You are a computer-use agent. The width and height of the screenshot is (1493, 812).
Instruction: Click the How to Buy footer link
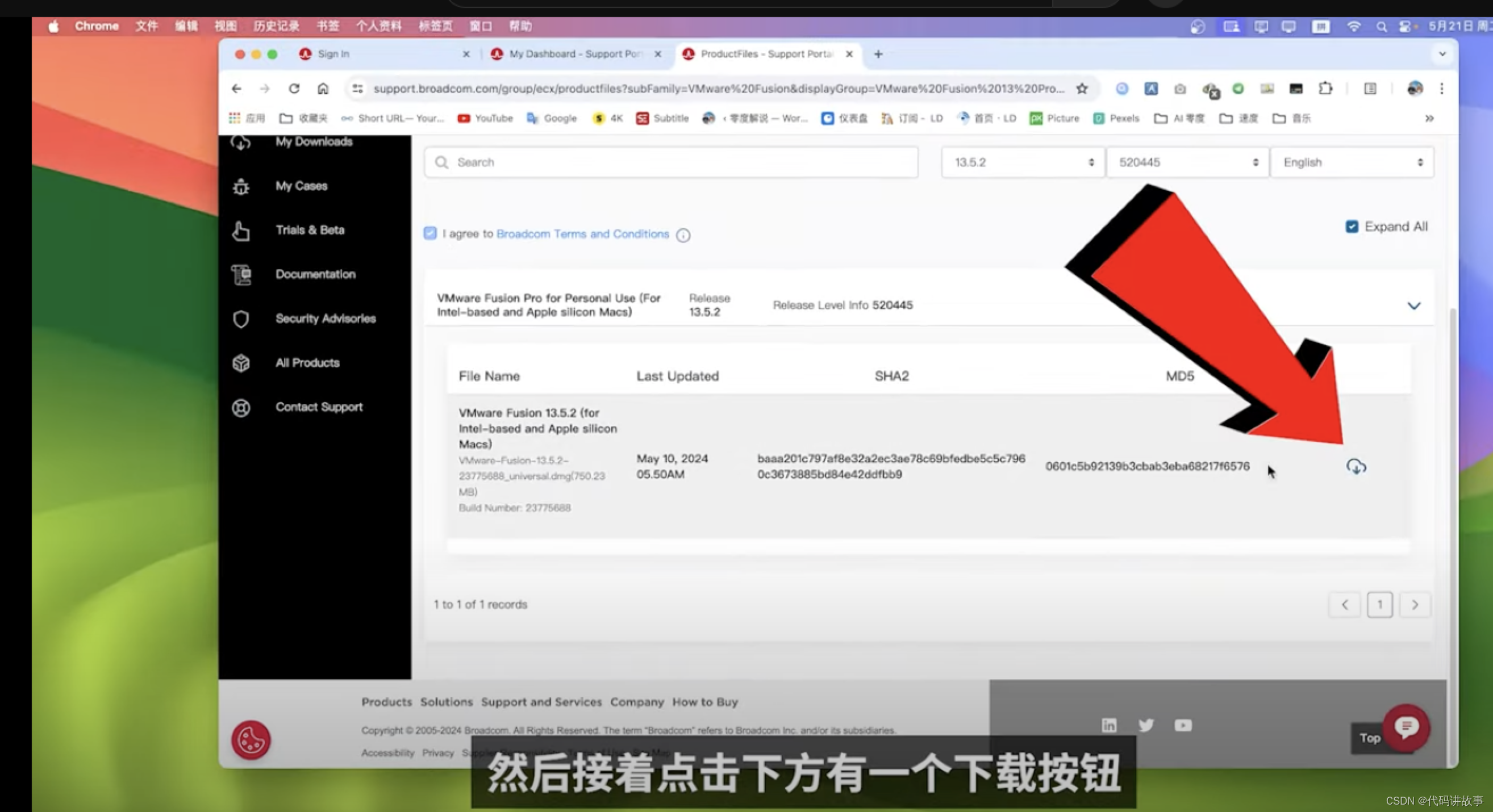pyautogui.click(x=705, y=702)
